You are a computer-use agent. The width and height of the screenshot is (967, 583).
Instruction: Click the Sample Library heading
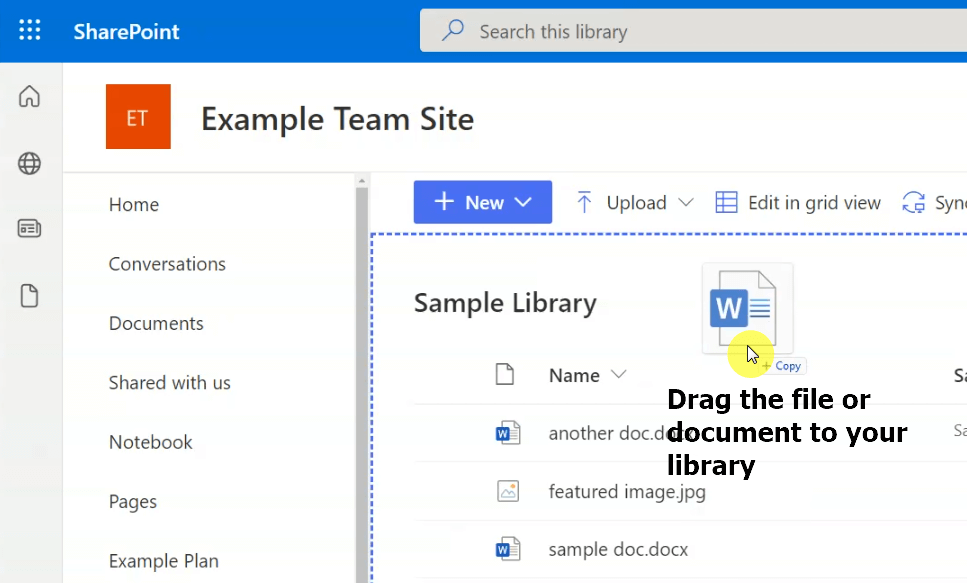tap(505, 304)
